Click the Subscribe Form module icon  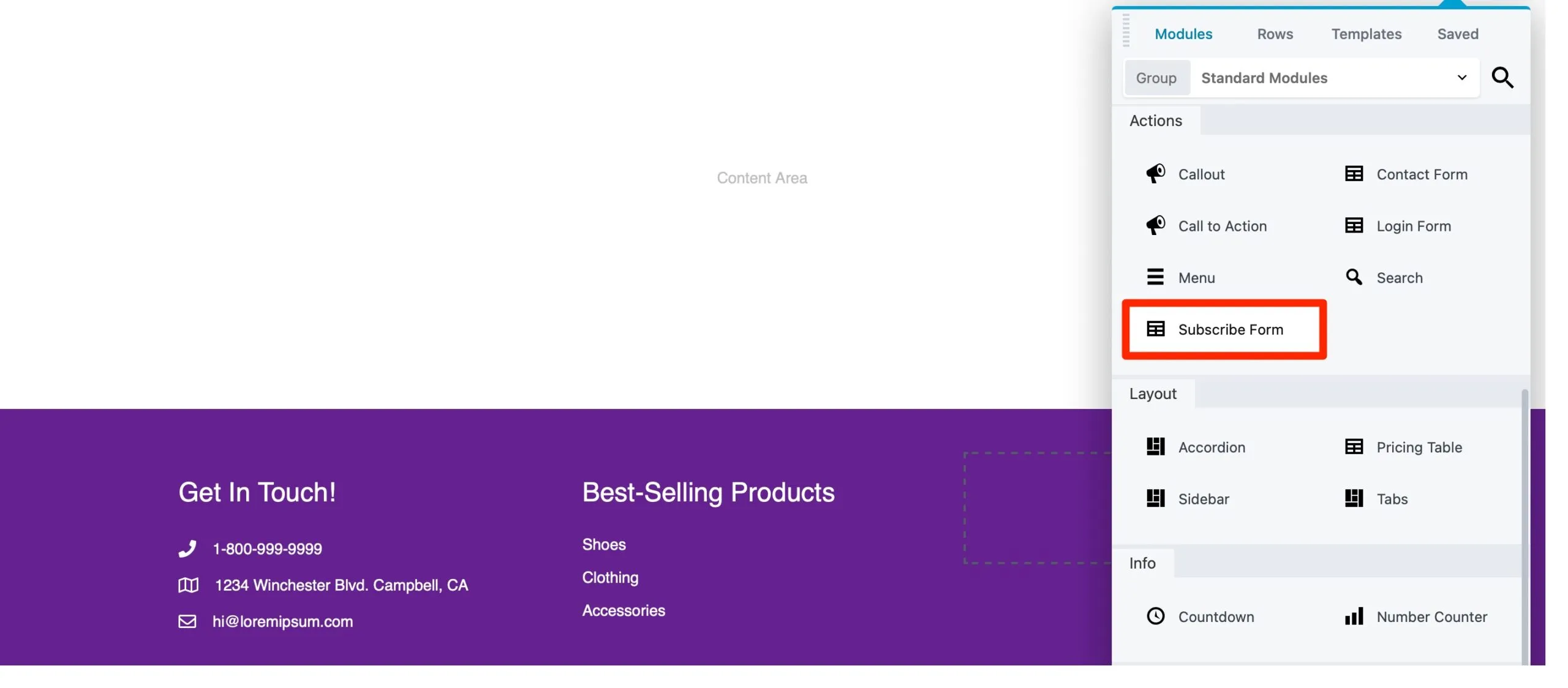click(x=1155, y=329)
